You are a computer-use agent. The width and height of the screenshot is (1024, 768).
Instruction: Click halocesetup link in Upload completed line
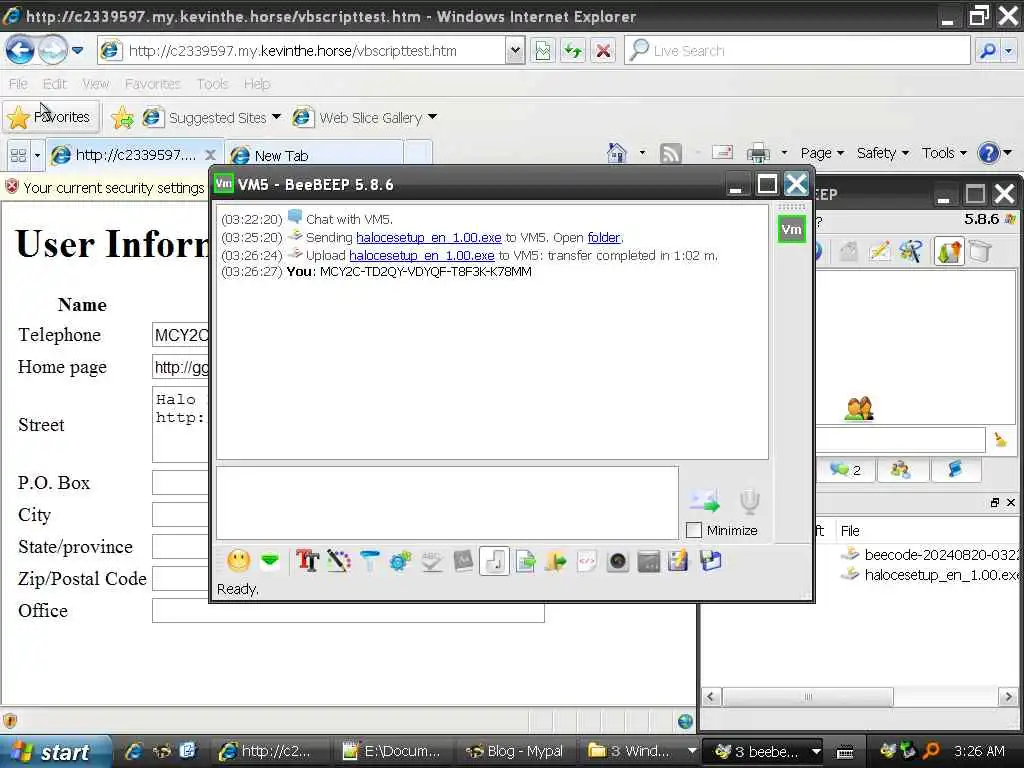pyautogui.click(x=422, y=255)
